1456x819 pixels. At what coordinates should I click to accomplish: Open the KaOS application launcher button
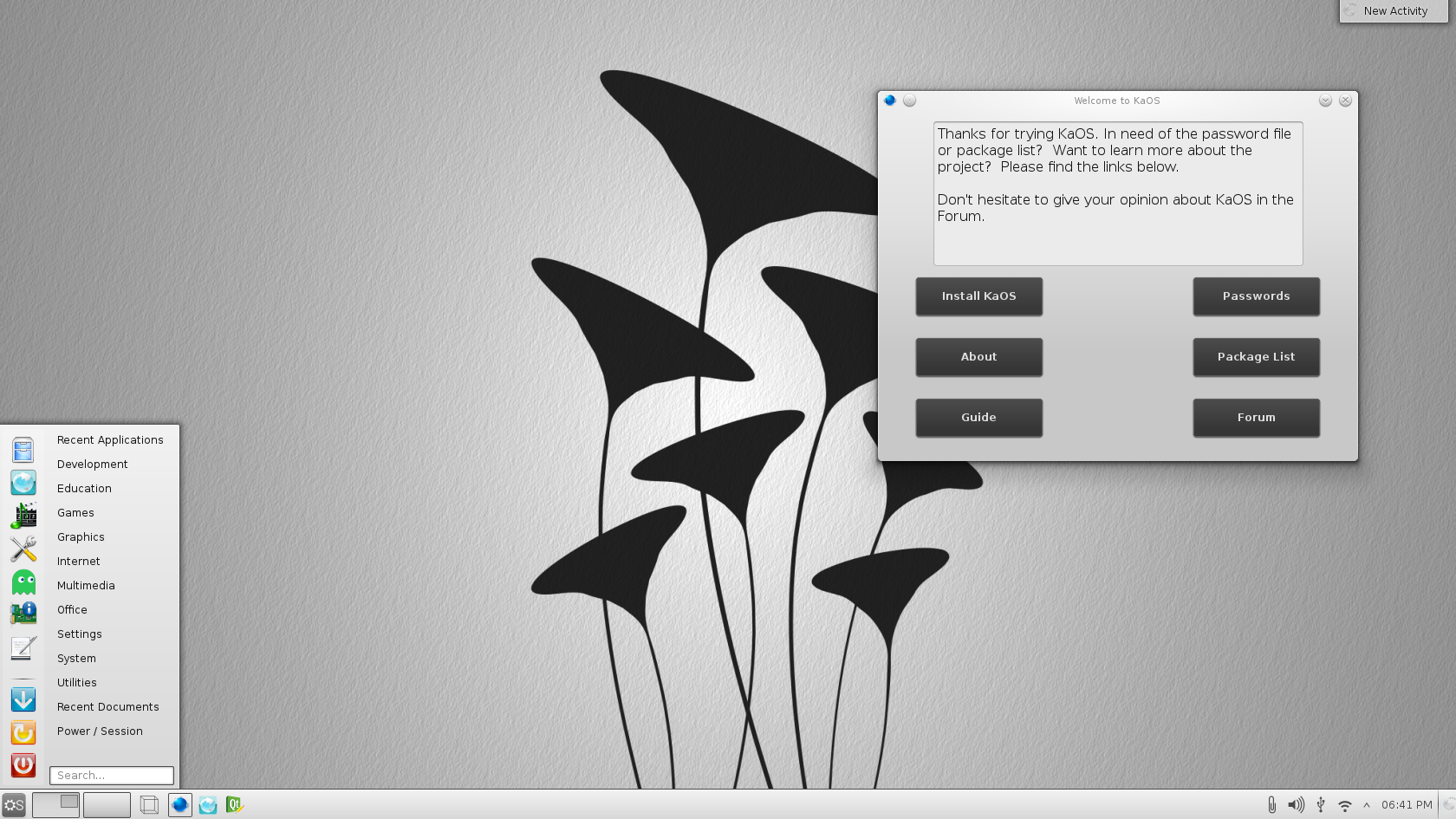click(x=14, y=805)
